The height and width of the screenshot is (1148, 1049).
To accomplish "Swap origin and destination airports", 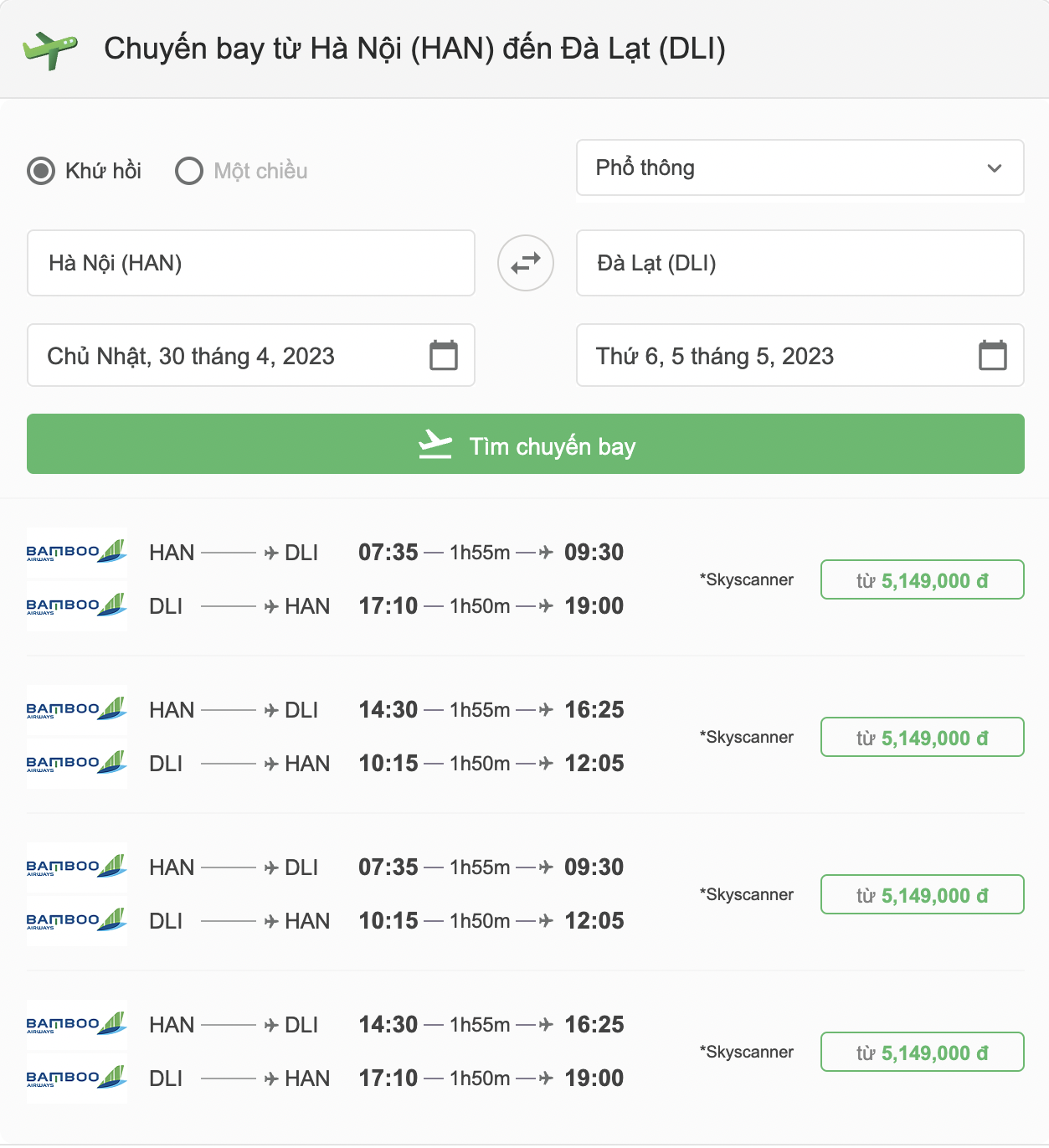I will [526, 263].
